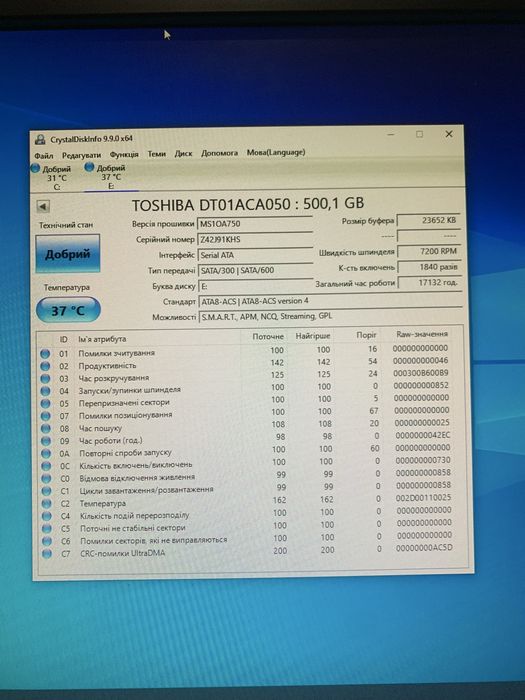Open the Функція menu
Viewport: 525px width, 700px height.
[124, 154]
